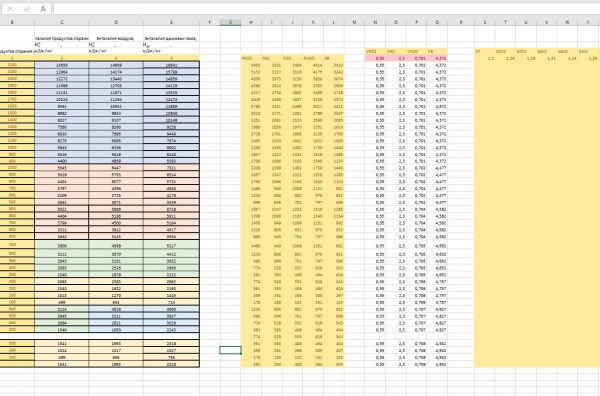600x396 pixels.
Task: Select highlighted column G header
Action: tap(230, 22)
